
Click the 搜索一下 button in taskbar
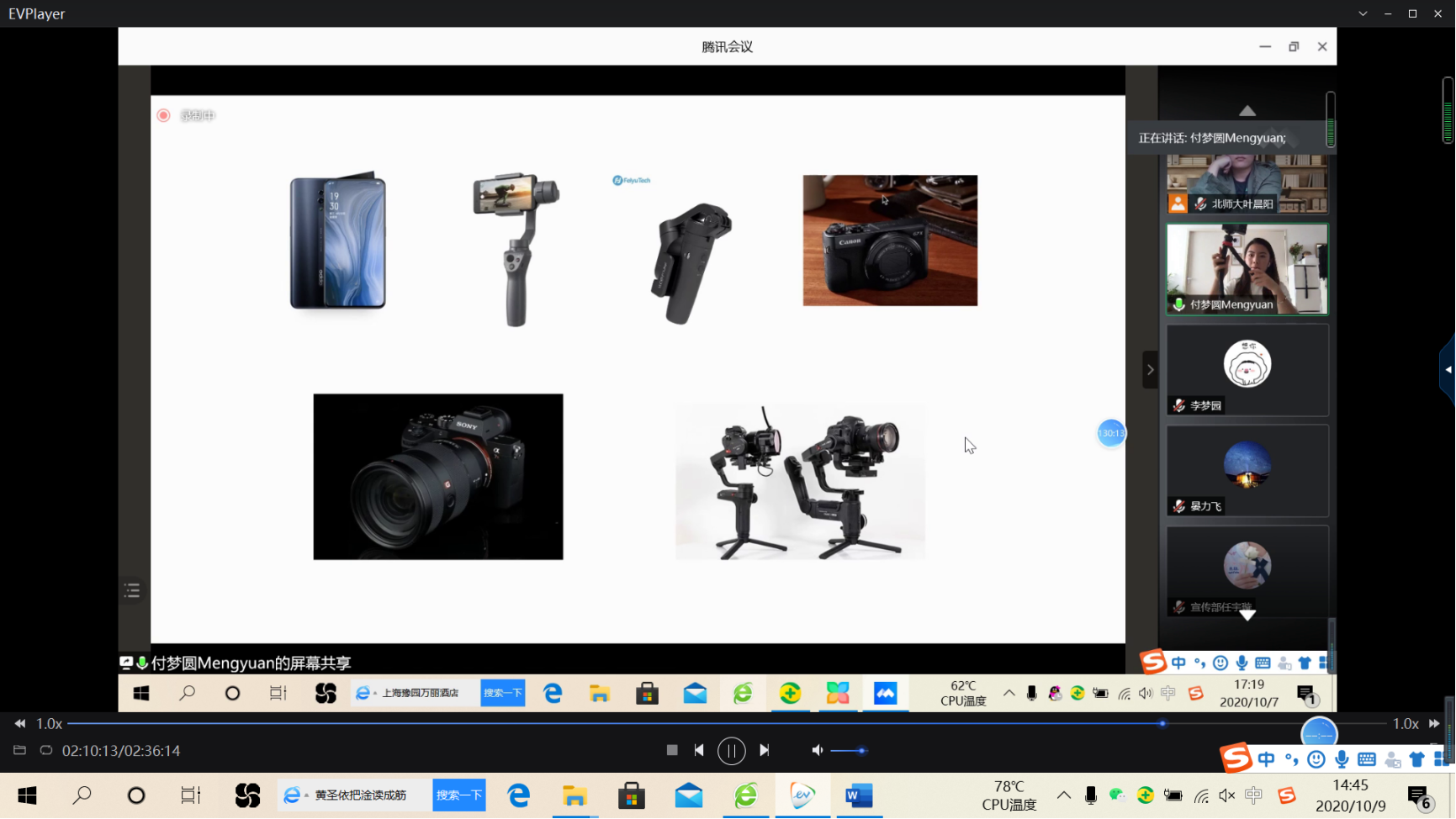coord(458,795)
